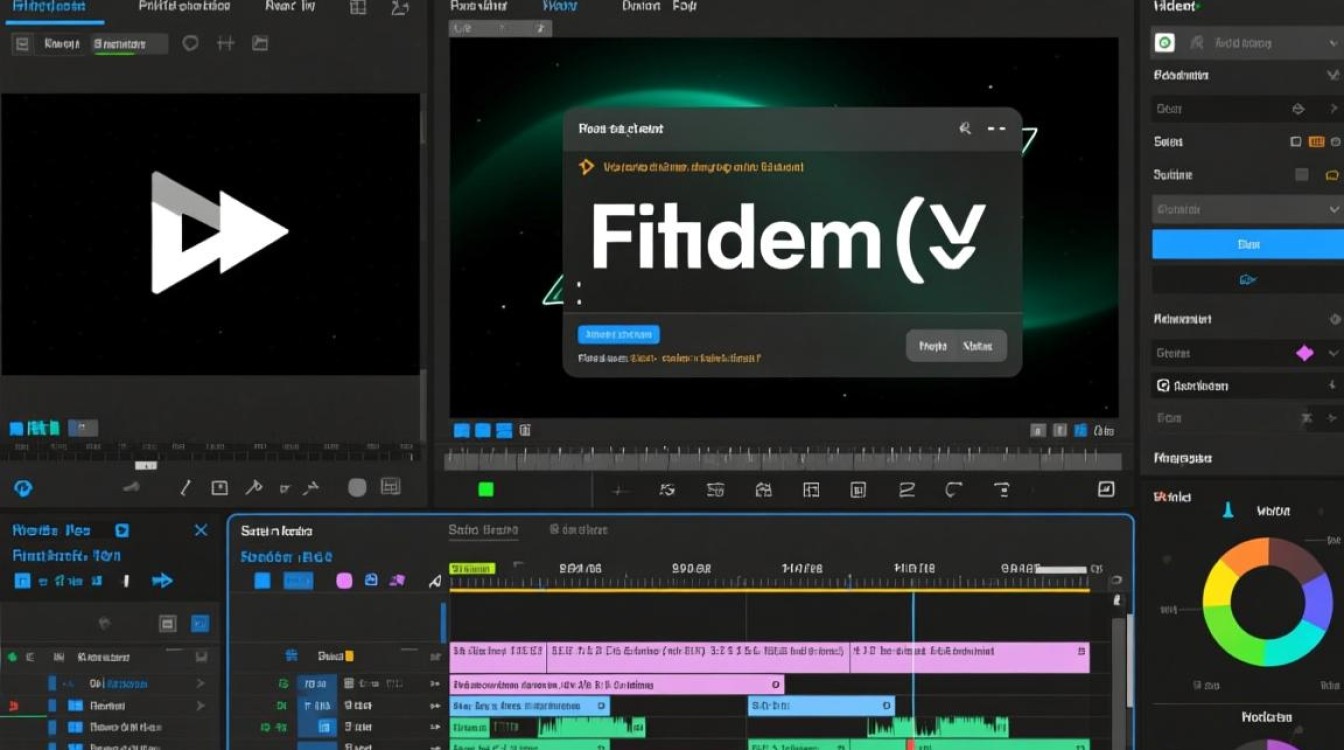Screen dimensions: 1344x750
Task: Click the yellow-green timecode label in timeline
Action: tap(472, 568)
